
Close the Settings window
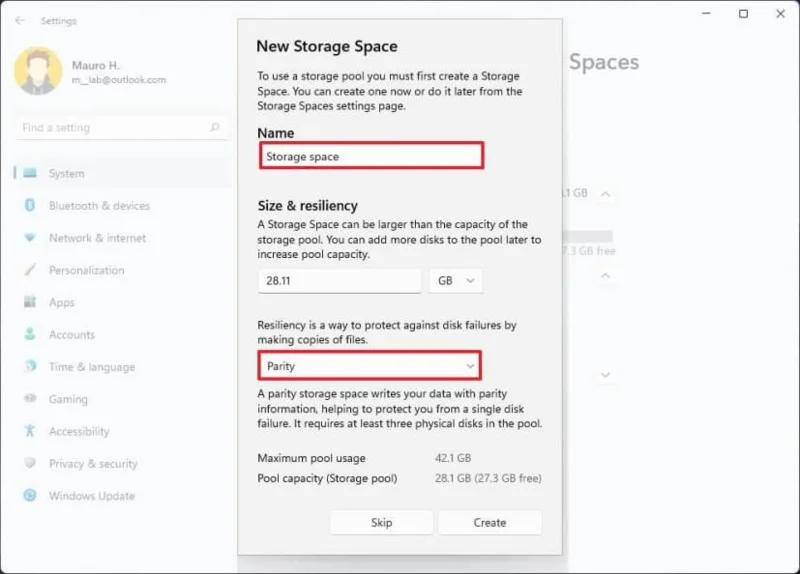781,14
